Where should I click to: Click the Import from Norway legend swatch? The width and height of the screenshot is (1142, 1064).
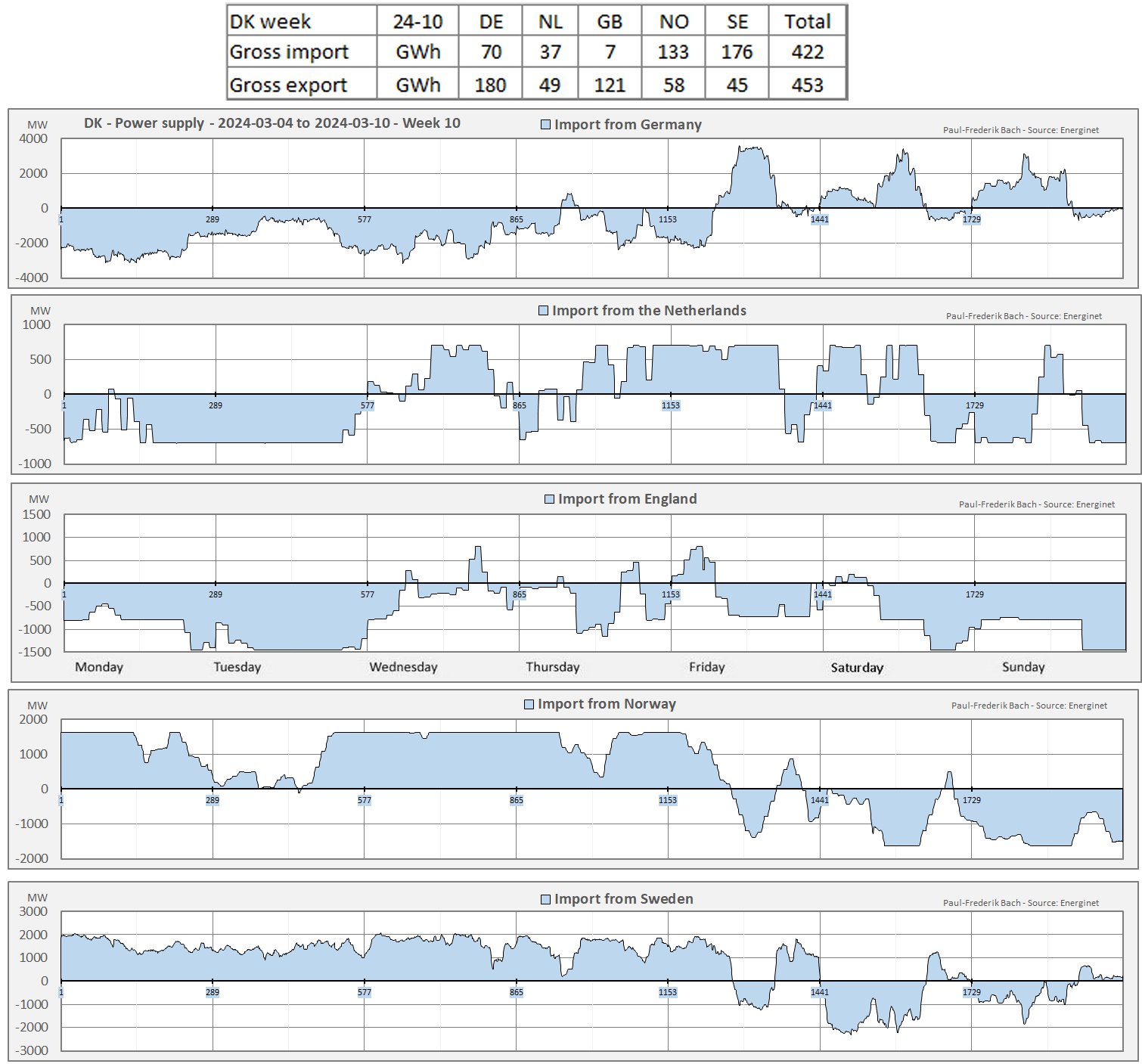click(529, 704)
